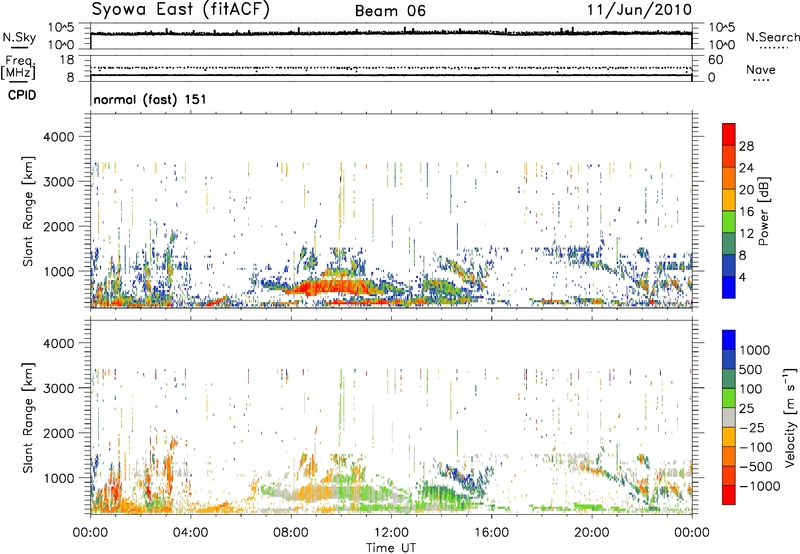Click the 'Beam 06' heading
The height and width of the screenshot is (554, 800).
tap(390, 11)
